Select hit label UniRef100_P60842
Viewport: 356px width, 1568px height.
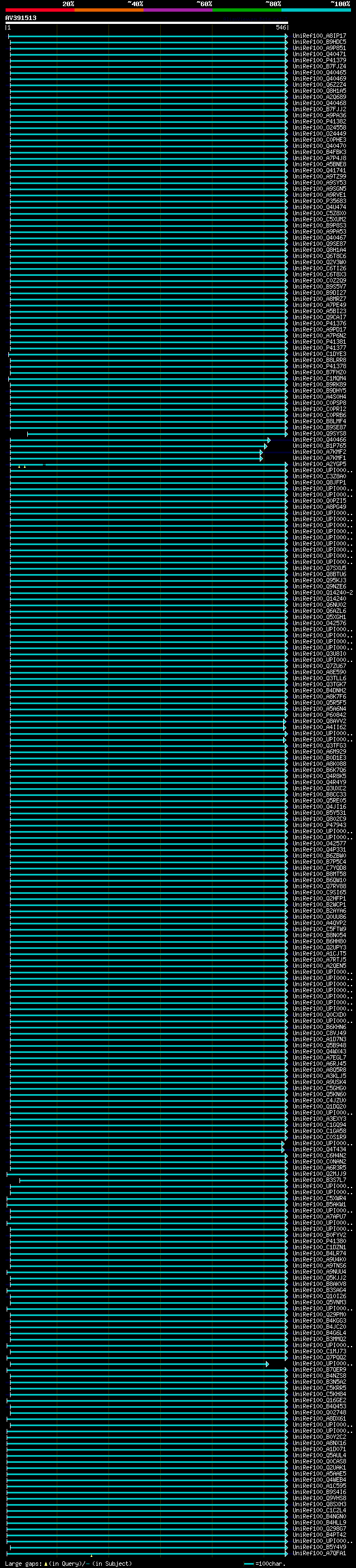[x=319, y=715]
